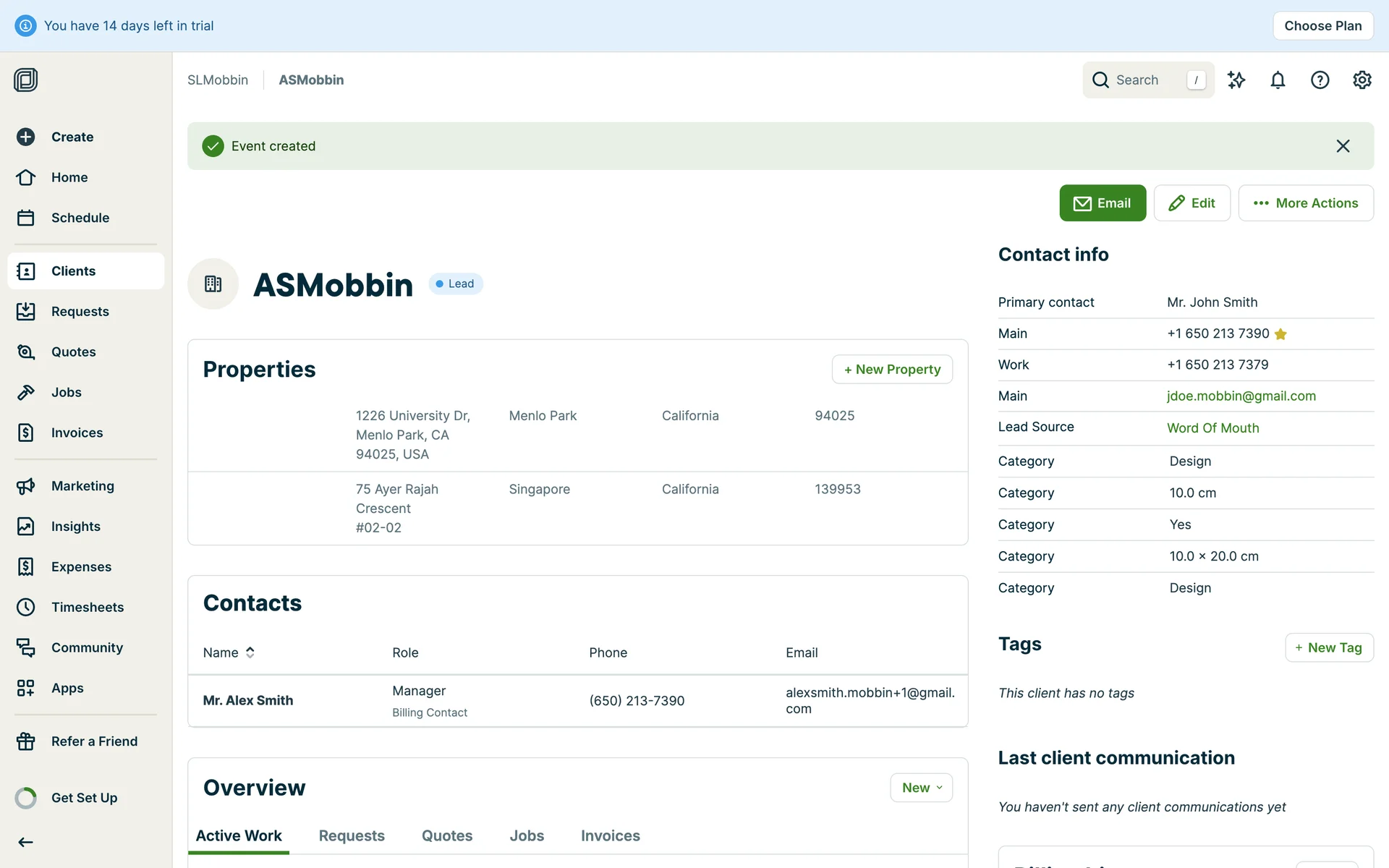Screen dimensions: 1389x868
Task: Click the New Property button
Action: click(891, 370)
